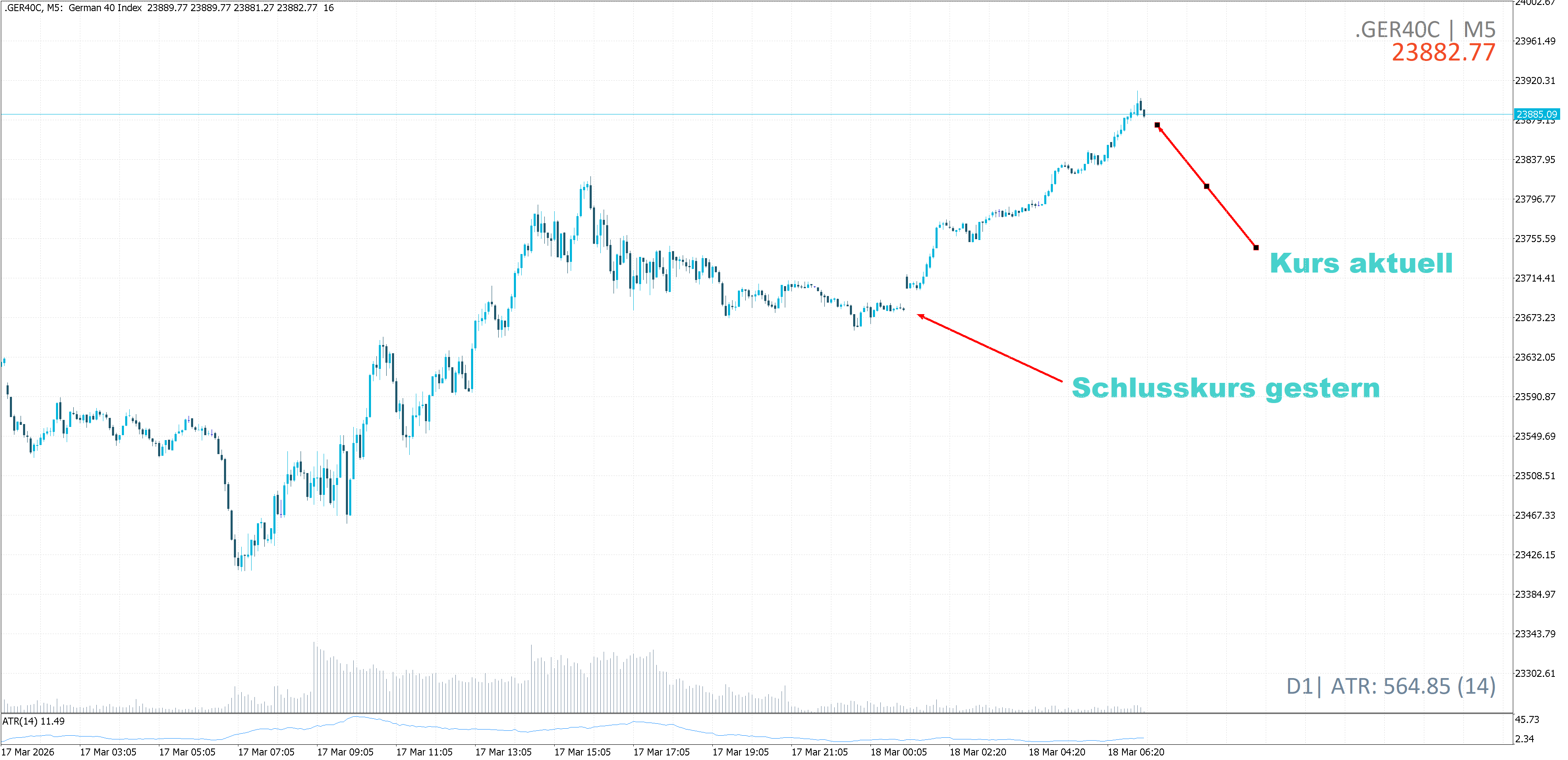Click the "D1| ATR: 564.85 (14)" label
This screenshot has width=1568, height=760.
(x=1390, y=686)
